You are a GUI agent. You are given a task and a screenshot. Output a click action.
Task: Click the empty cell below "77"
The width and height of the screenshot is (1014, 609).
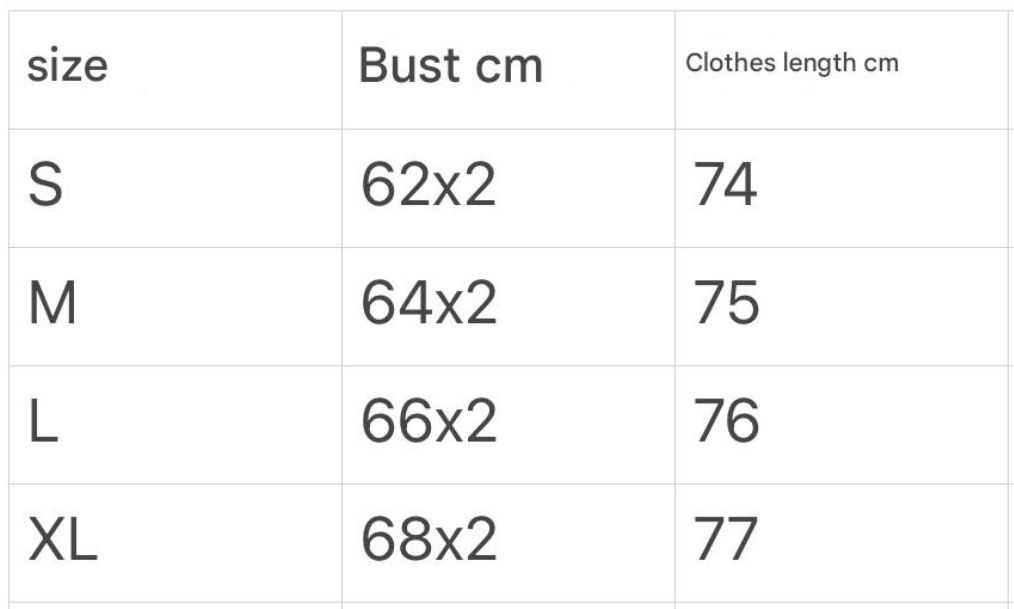[841, 604]
